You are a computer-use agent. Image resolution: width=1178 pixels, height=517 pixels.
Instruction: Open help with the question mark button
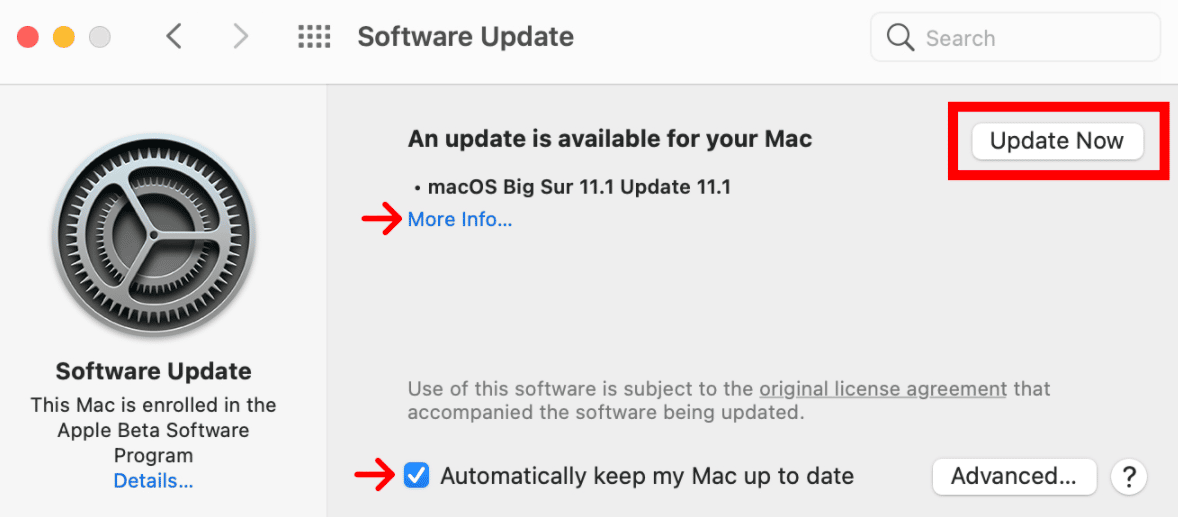click(x=1128, y=476)
